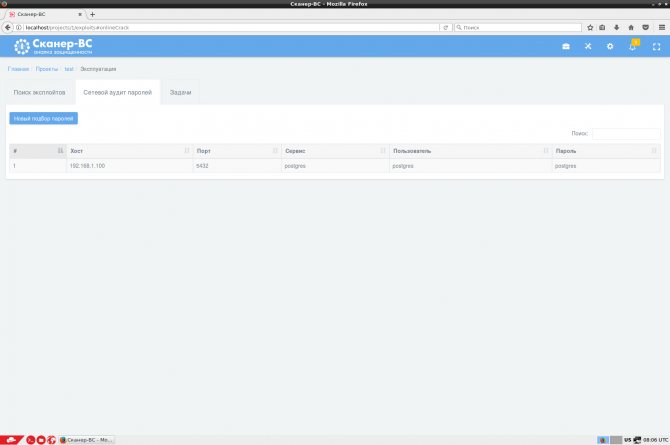Click network status icon in system tray
The height and width of the screenshot is (445, 670).
637,440
